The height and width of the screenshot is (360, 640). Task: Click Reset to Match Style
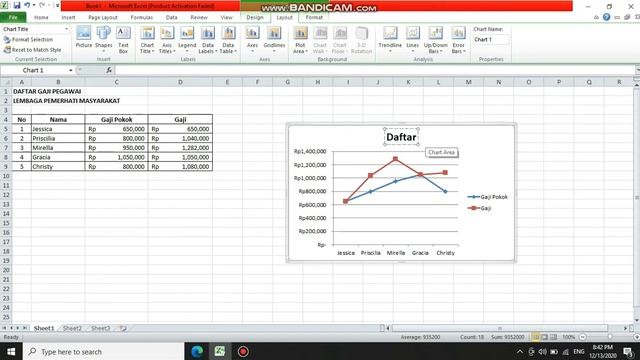(x=33, y=50)
